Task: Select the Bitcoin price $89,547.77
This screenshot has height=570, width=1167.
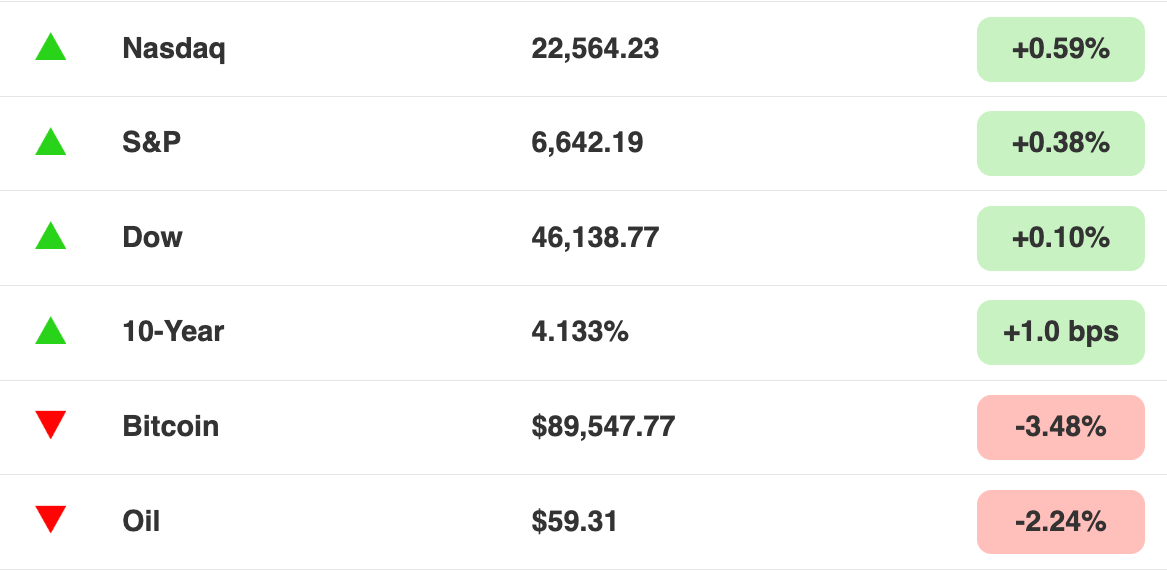Action: pyautogui.click(x=604, y=427)
